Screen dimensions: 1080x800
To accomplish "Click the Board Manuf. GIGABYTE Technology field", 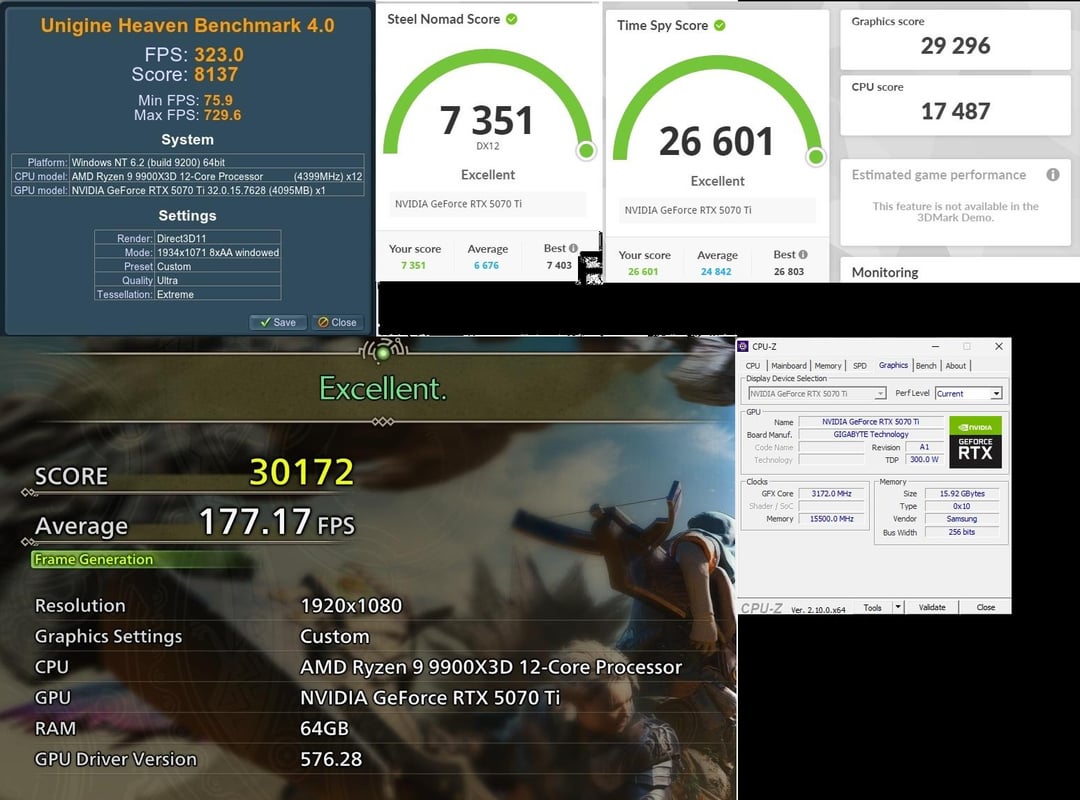I will click(x=871, y=434).
